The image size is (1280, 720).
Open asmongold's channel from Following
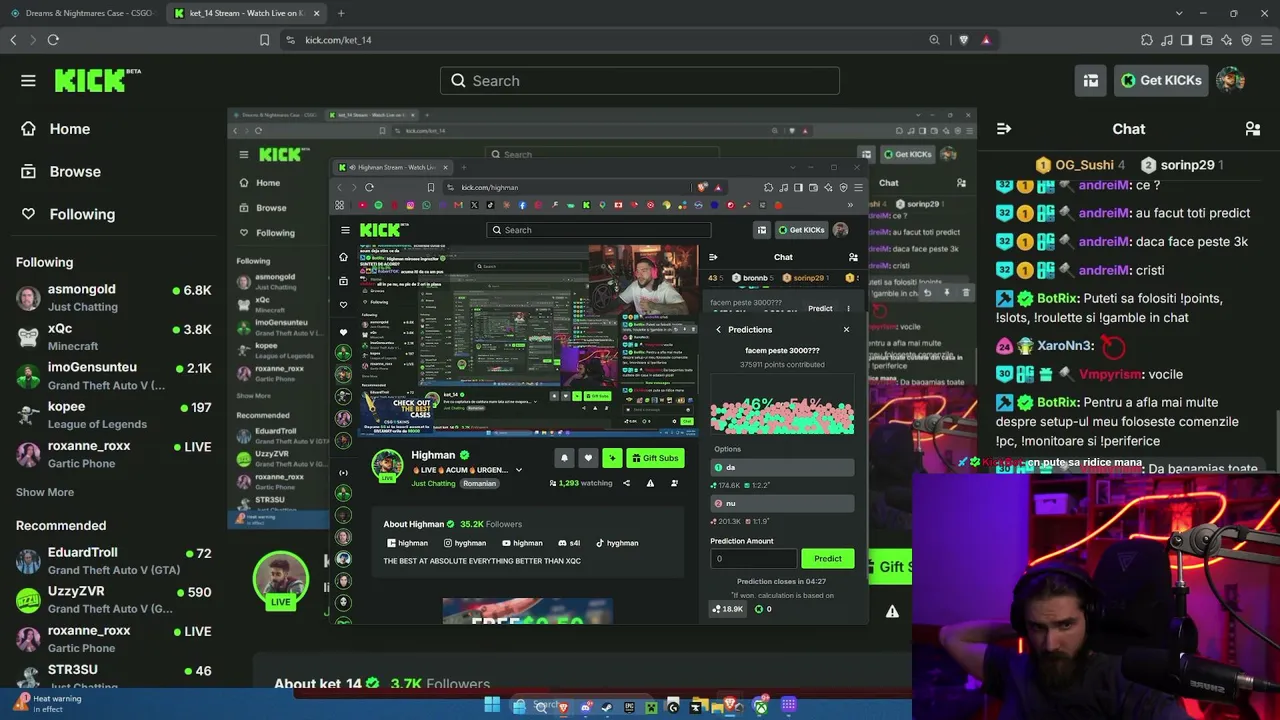point(114,297)
